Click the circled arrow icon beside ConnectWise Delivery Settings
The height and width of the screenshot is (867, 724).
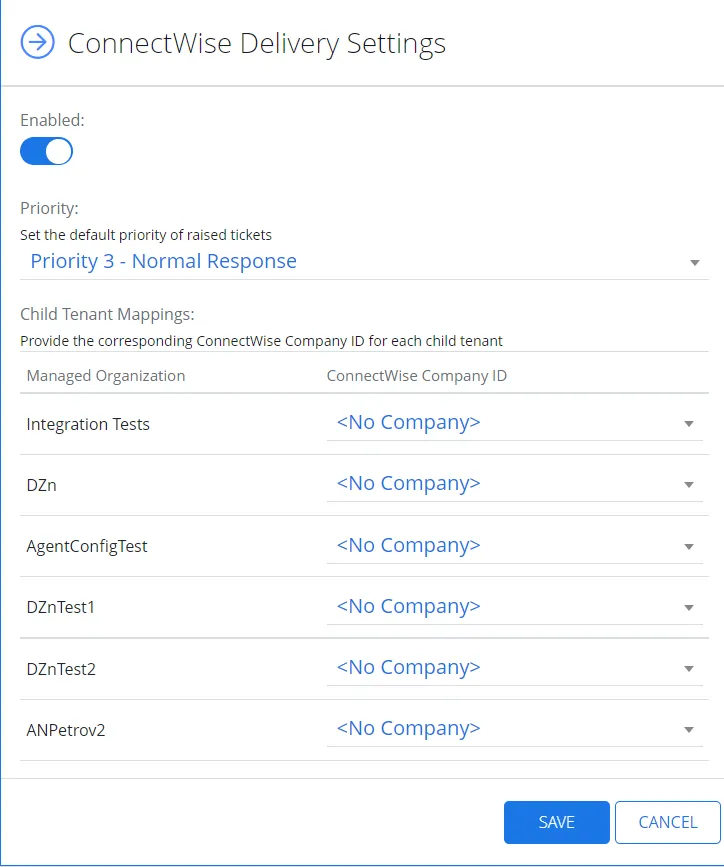pyautogui.click(x=38, y=42)
